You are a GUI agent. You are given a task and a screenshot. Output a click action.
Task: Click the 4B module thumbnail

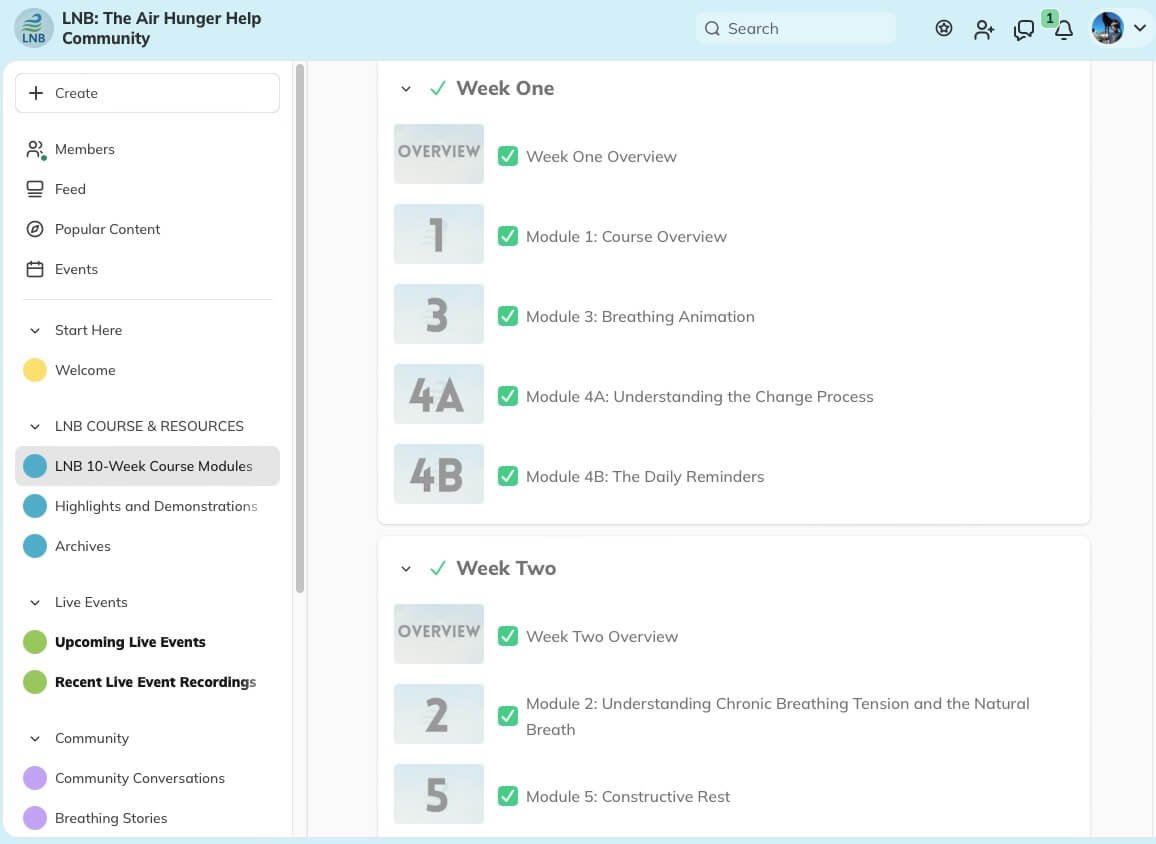coord(439,473)
